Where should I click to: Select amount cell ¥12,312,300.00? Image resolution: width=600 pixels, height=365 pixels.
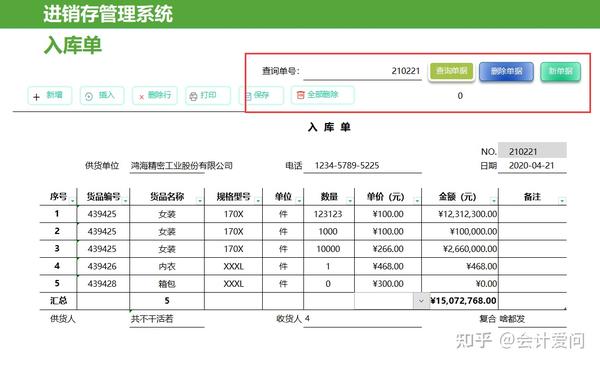click(460, 214)
